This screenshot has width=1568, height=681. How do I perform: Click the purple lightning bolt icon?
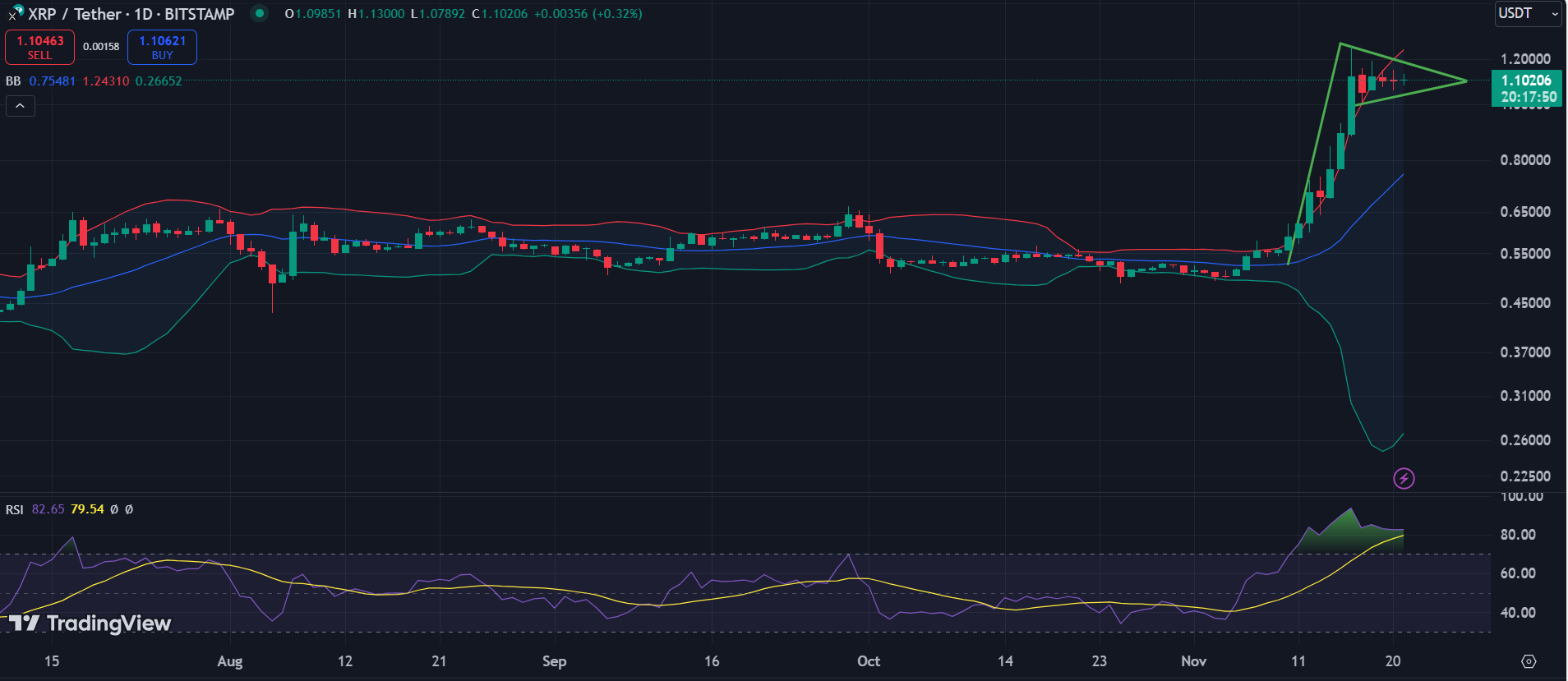[1404, 478]
